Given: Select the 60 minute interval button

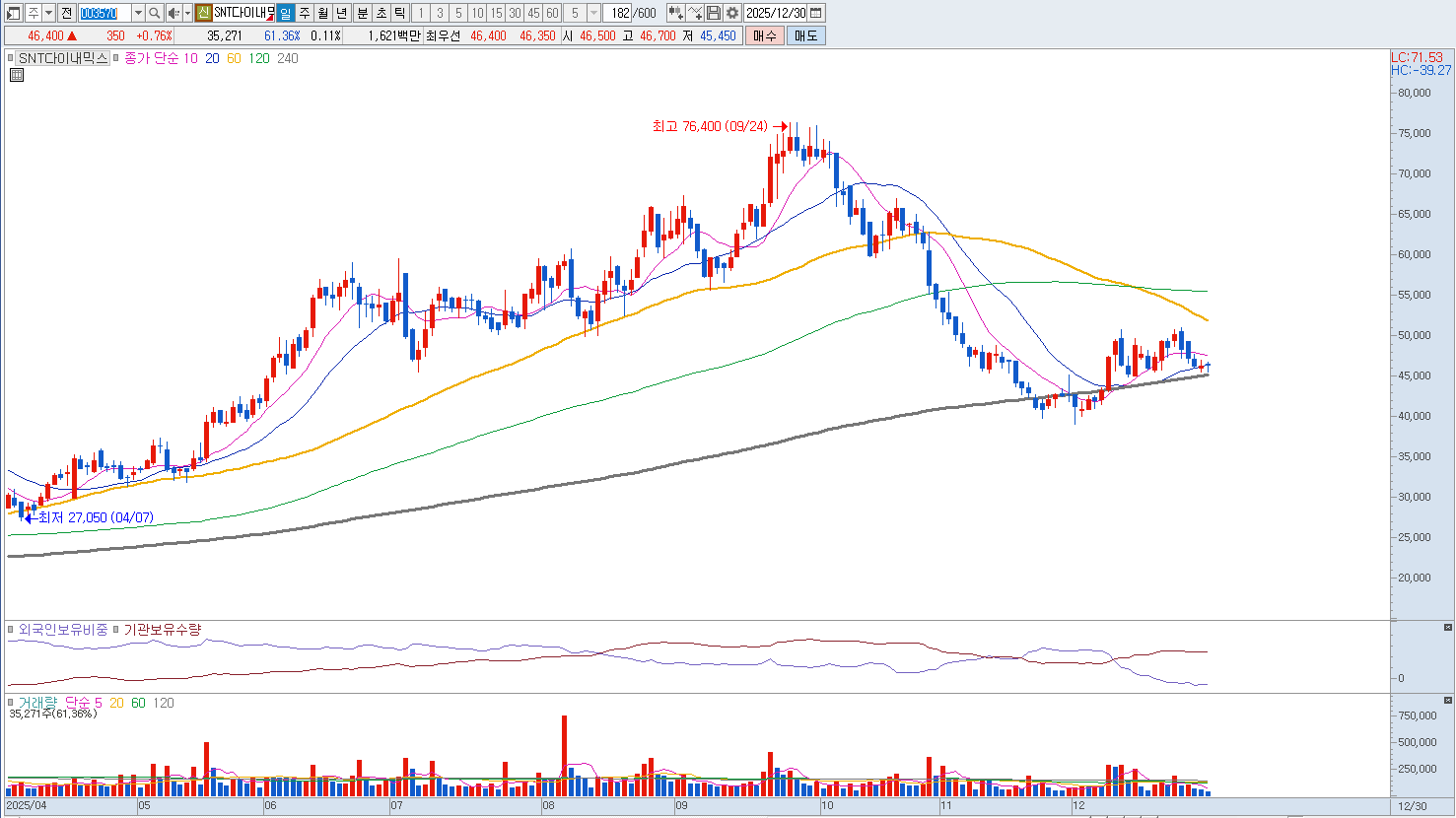Looking at the screenshot, I should [x=552, y=13].
